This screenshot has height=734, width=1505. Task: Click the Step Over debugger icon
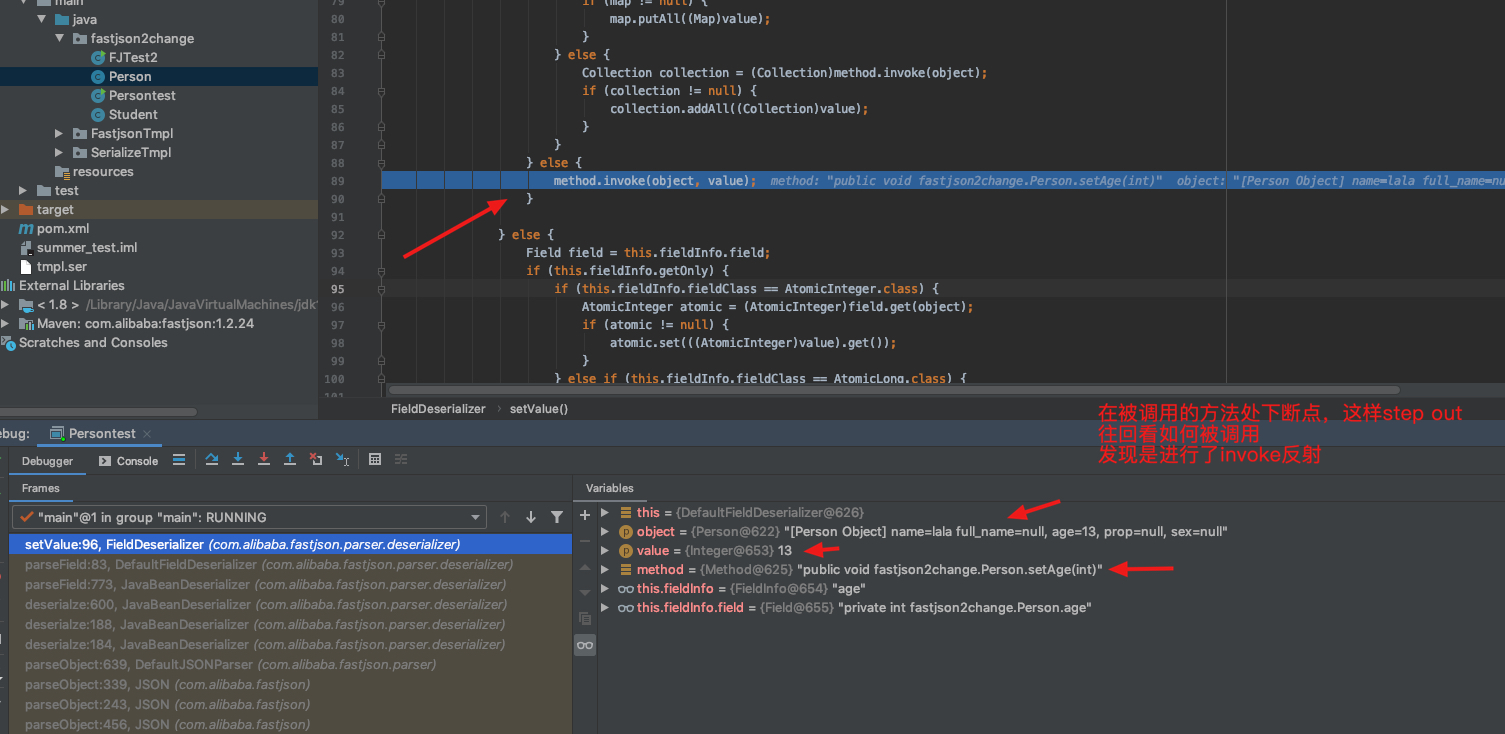pyautogui.click(x=212, y=460)
